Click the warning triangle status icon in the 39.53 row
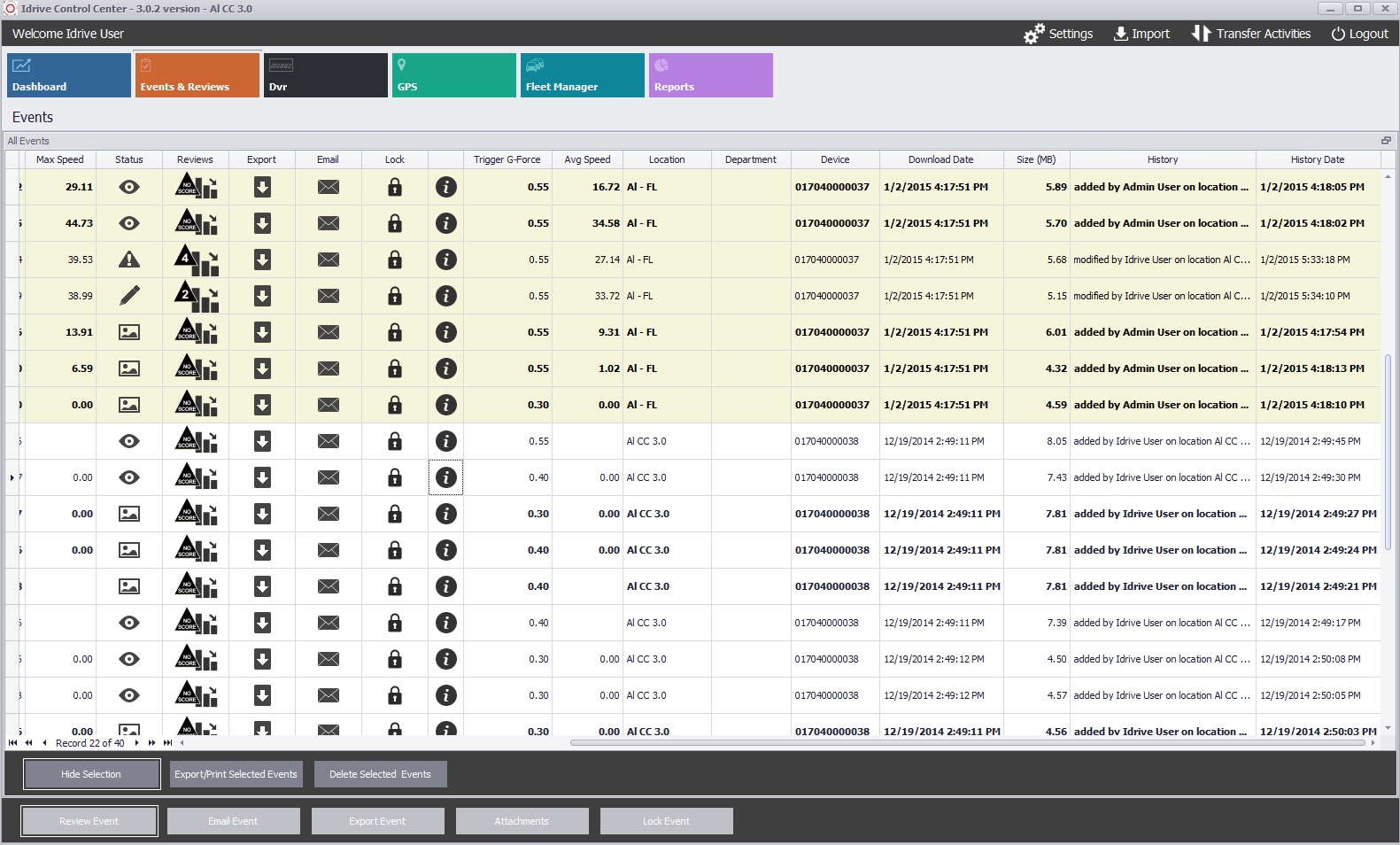This screenshot has width=1400, height=845. coord(129,260)
